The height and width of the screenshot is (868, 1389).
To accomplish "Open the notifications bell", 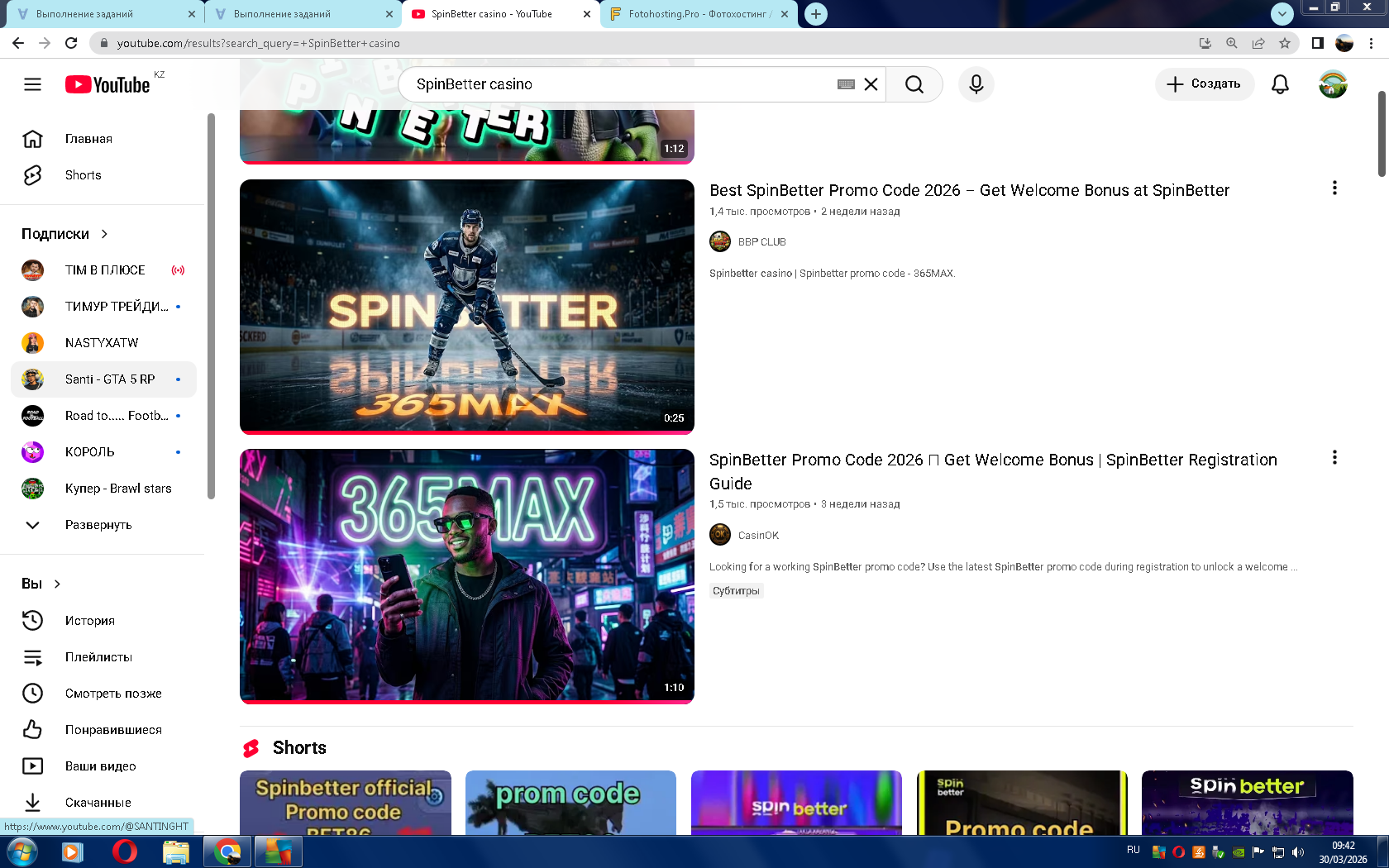I will (x=1280, y=84).
